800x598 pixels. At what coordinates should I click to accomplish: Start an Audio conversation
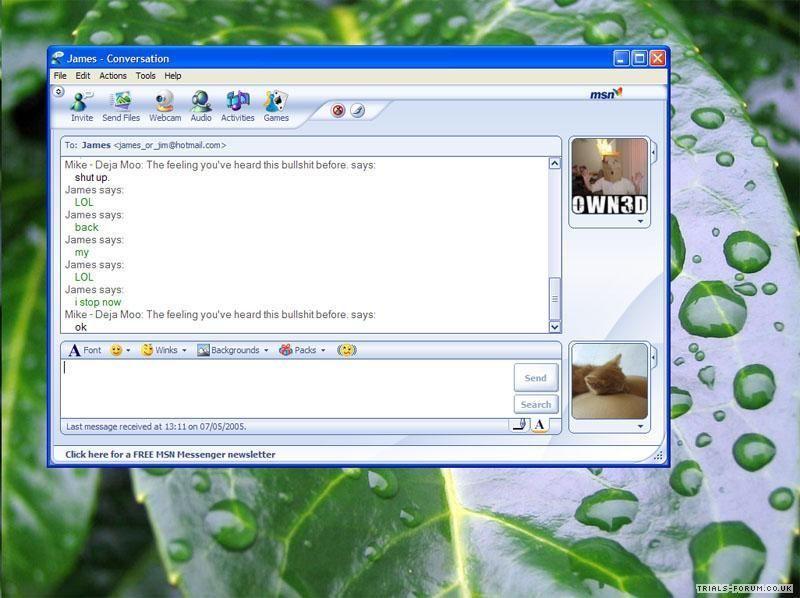pos(201,107)
